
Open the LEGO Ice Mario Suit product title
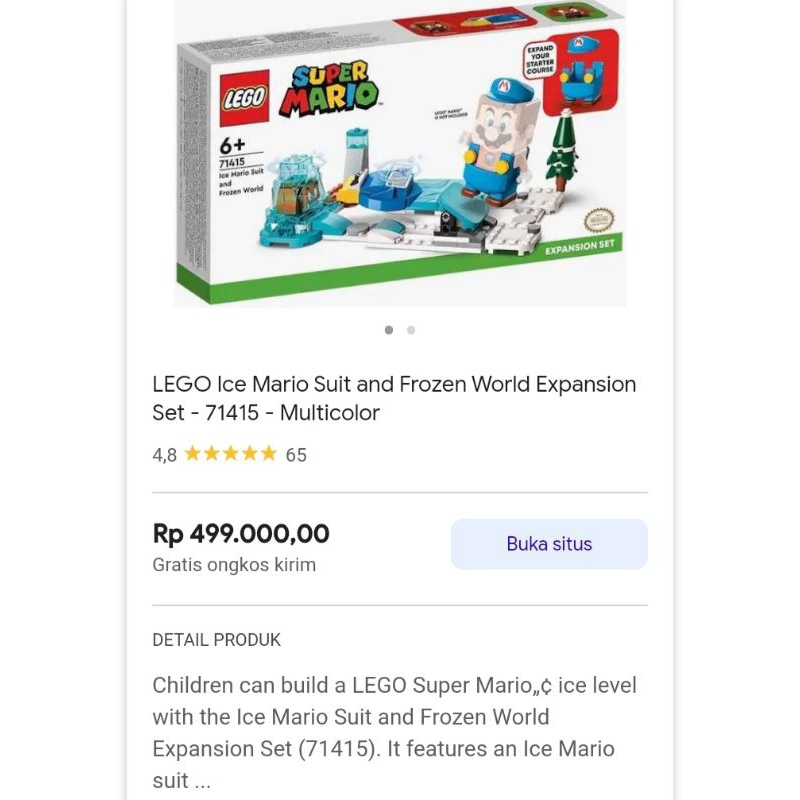[x=394, y=398]
